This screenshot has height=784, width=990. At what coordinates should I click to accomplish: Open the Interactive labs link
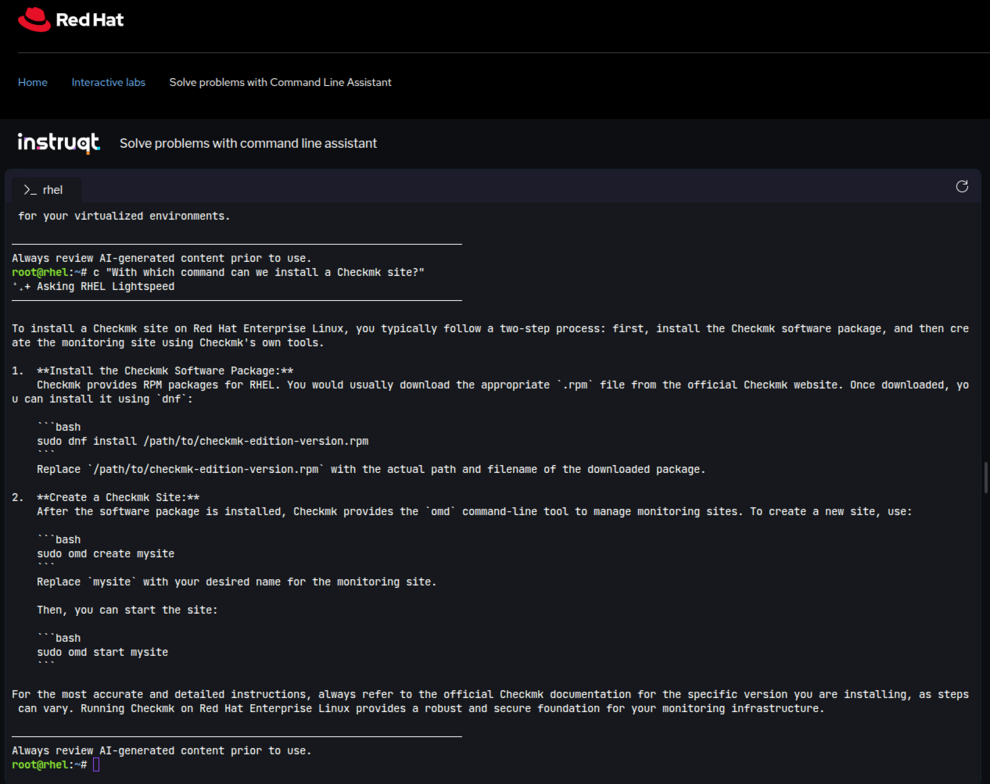point(108,82)
